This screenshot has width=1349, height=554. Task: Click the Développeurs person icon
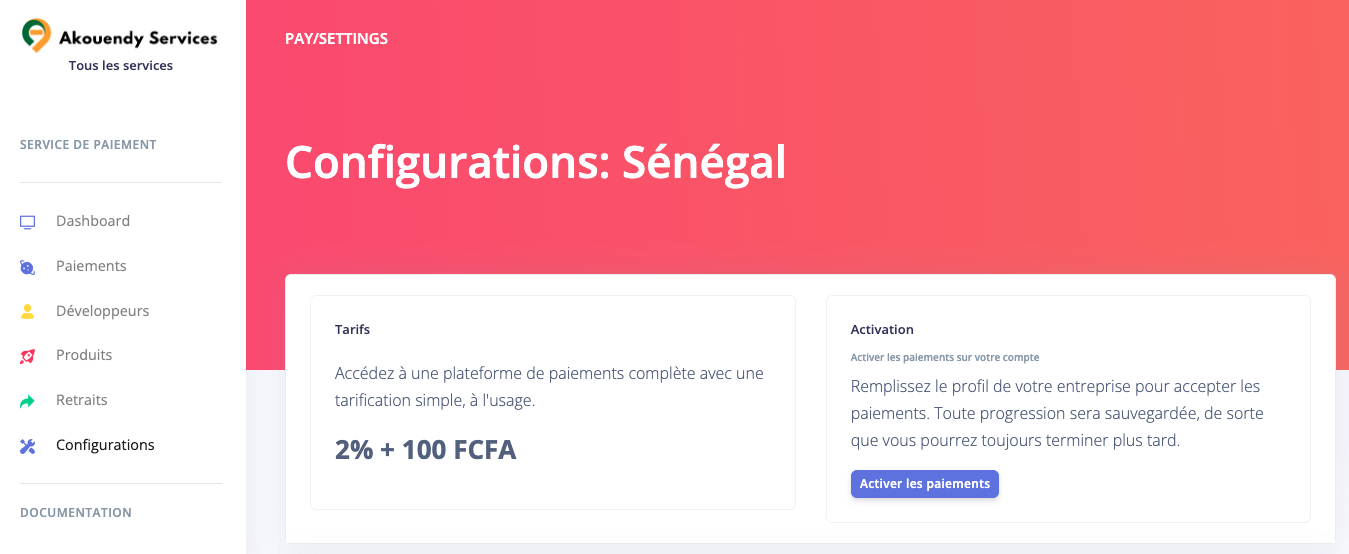(x=28, y=312)
